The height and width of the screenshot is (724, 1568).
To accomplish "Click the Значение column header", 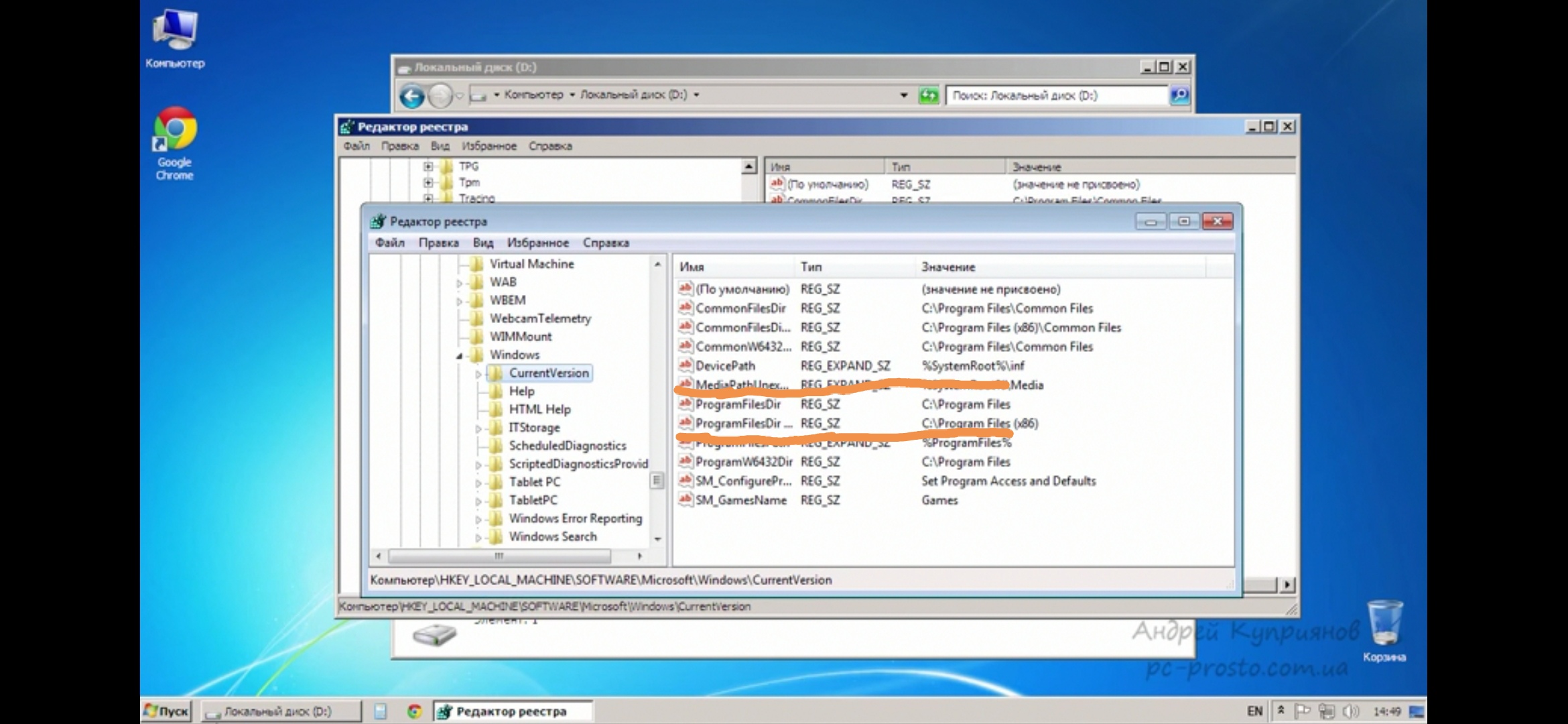I will point(1061,267).
